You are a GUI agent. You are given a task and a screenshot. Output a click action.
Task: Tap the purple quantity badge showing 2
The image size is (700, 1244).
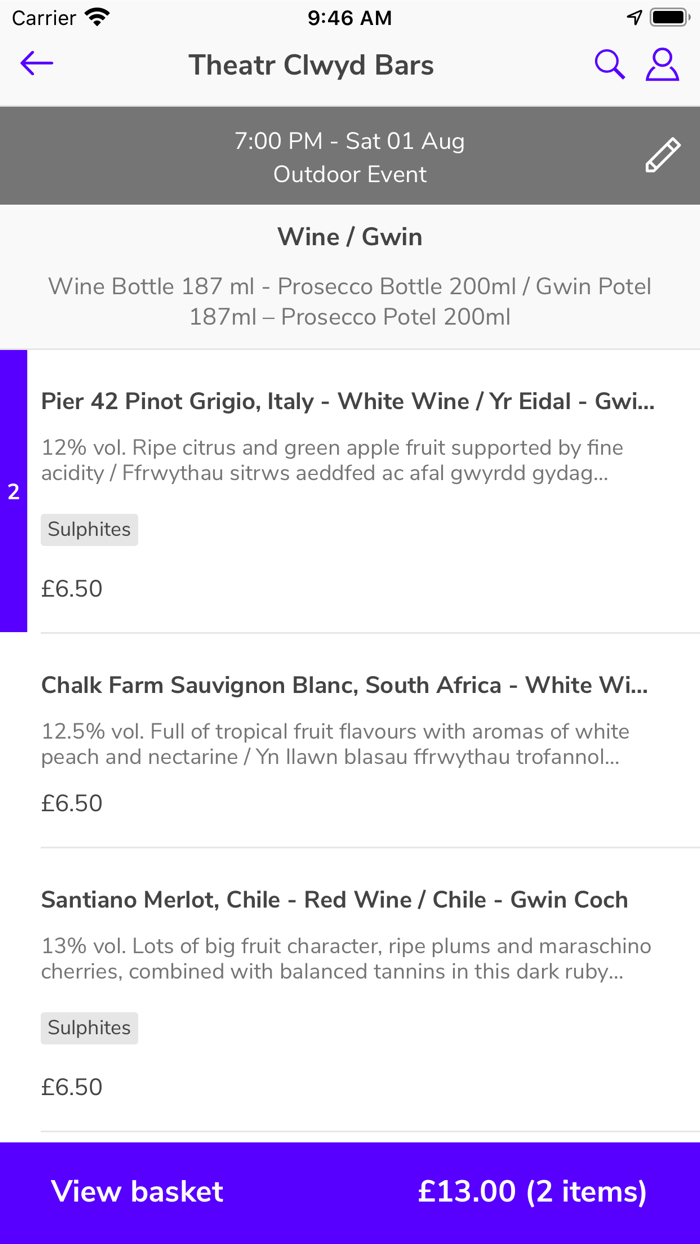[13, 492]
